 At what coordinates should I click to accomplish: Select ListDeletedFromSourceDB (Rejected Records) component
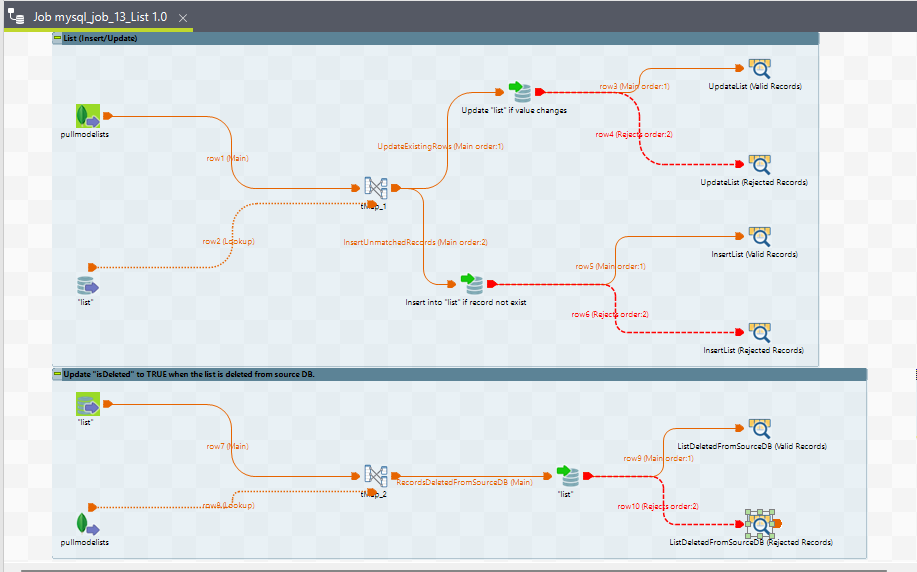(x=759, y=523)
